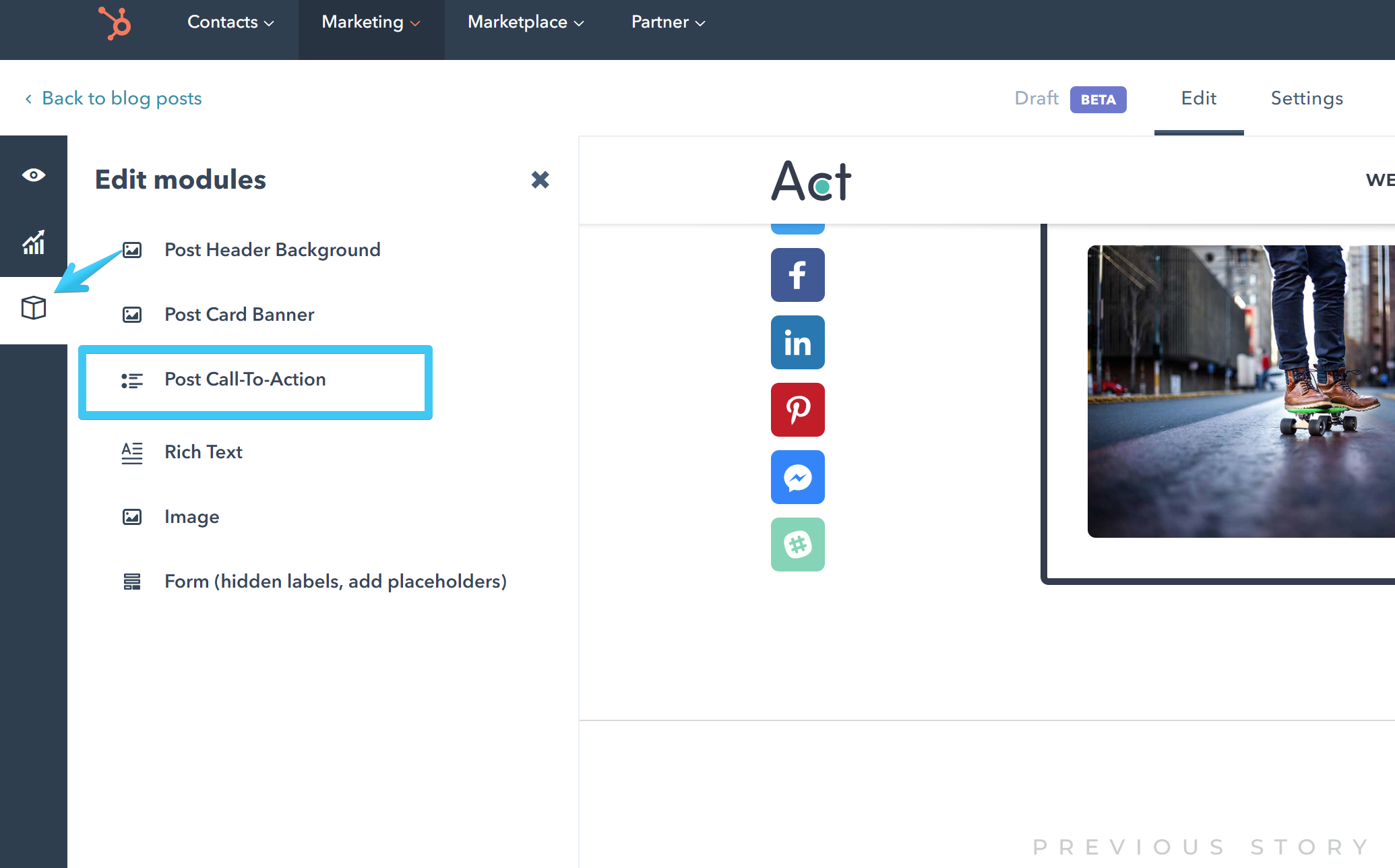Select the Rich Text module icon
1395x868 pixels.
pyautogui.click(x=132, y=452)
